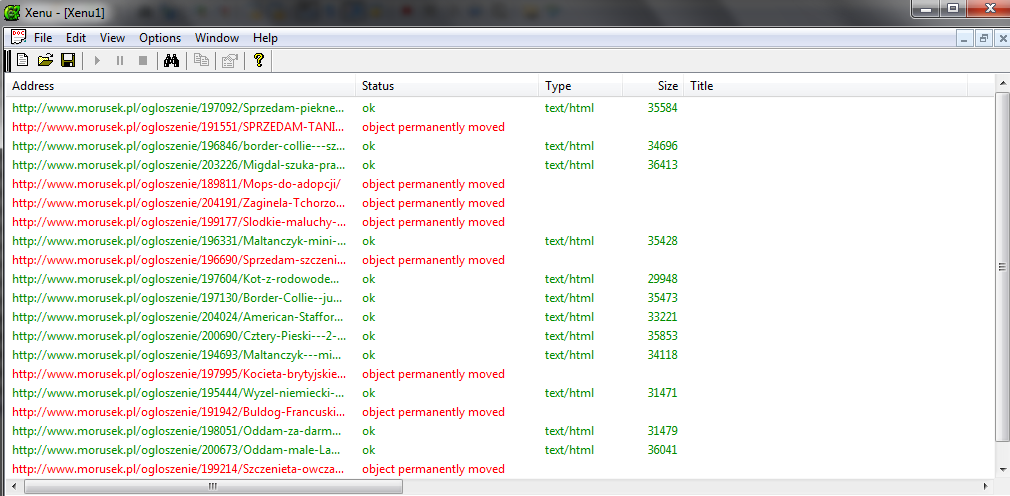Click the Play (start check) toolbar button
1010x496 pixels.
(x=97, y=61)
